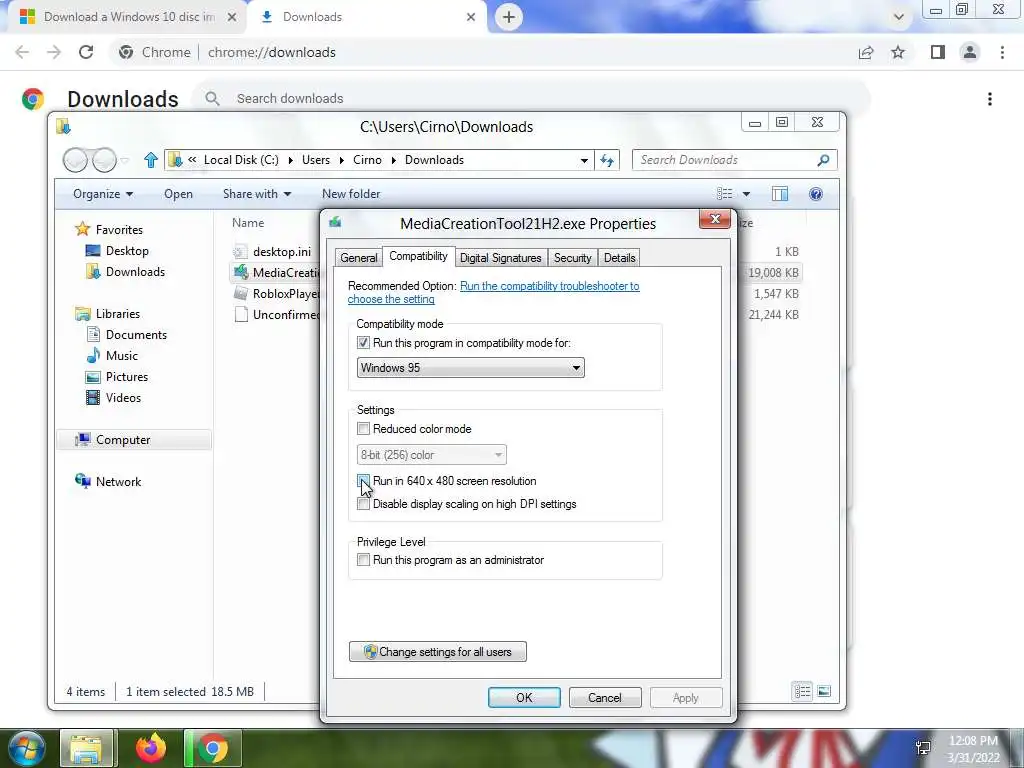Bookmark this page with the star icon
This screenshot has height=768, width=1024.
click(x=898, y=52)
